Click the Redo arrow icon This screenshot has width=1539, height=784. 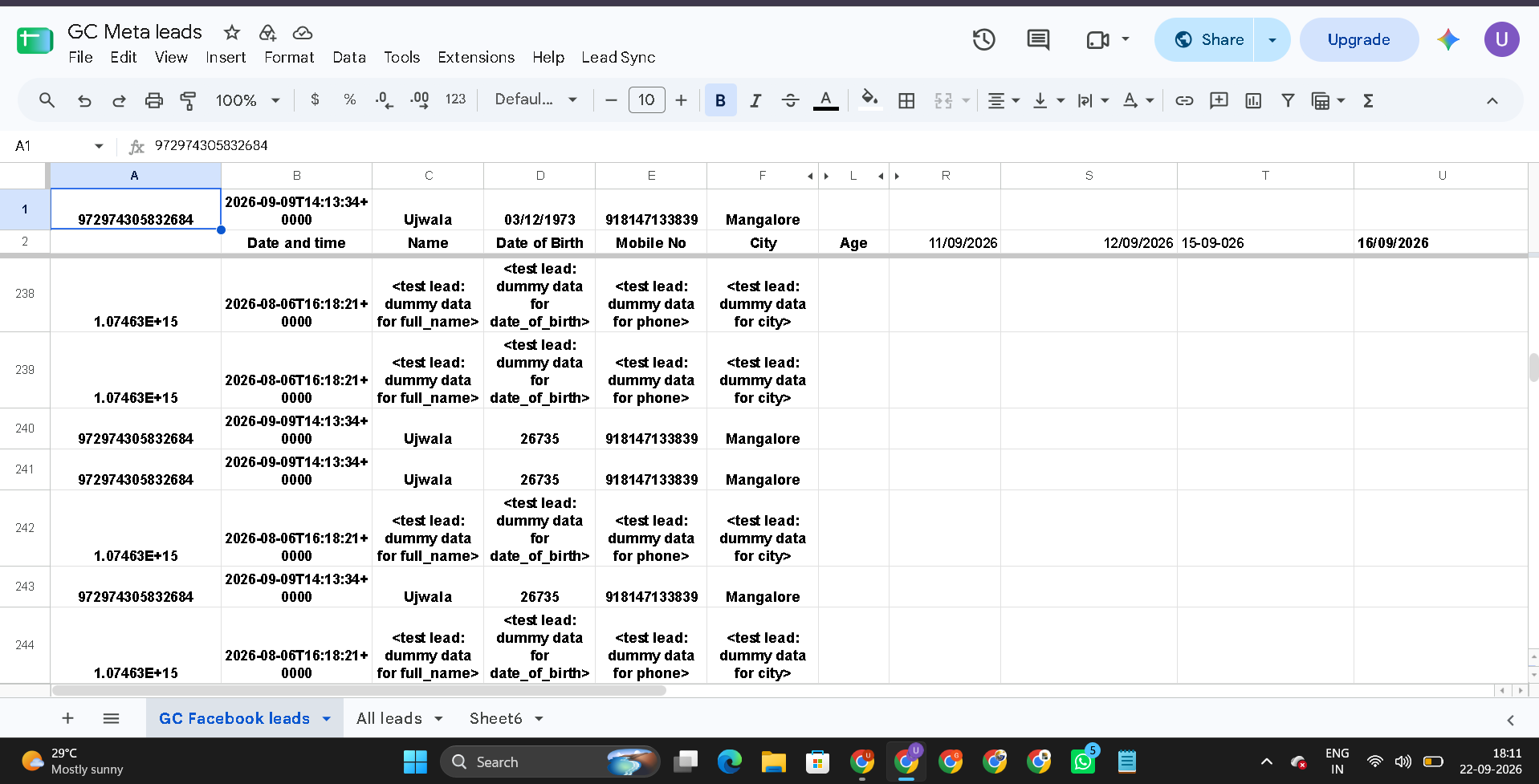coord(119,100)
